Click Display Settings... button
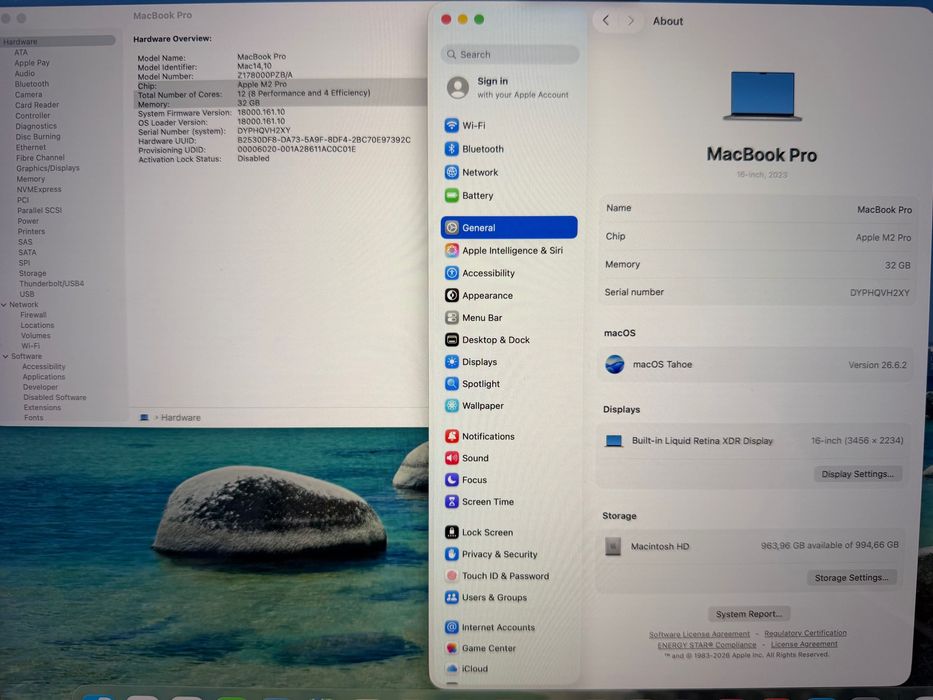 (857, 474)
